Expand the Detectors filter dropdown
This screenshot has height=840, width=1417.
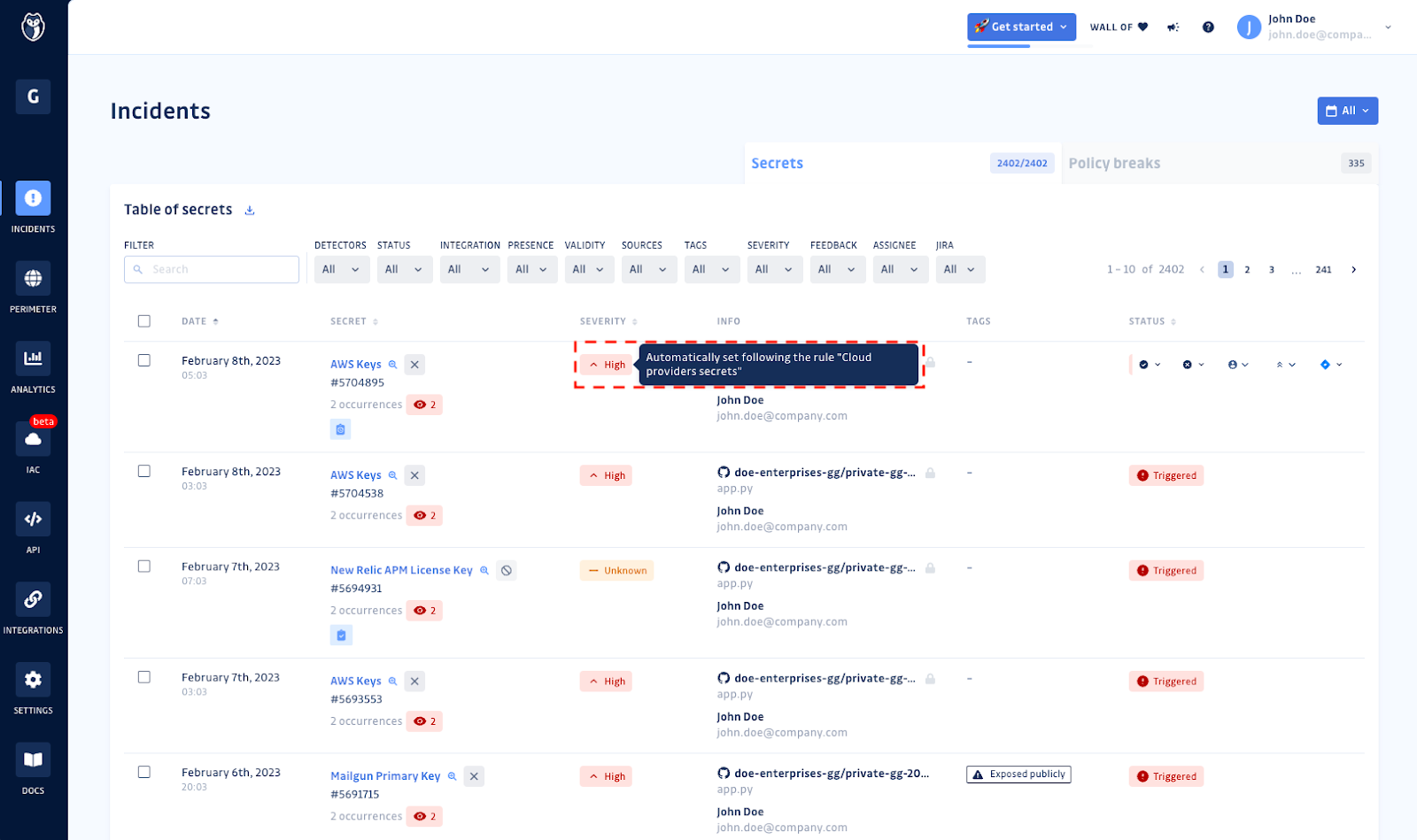click(342, 269)
